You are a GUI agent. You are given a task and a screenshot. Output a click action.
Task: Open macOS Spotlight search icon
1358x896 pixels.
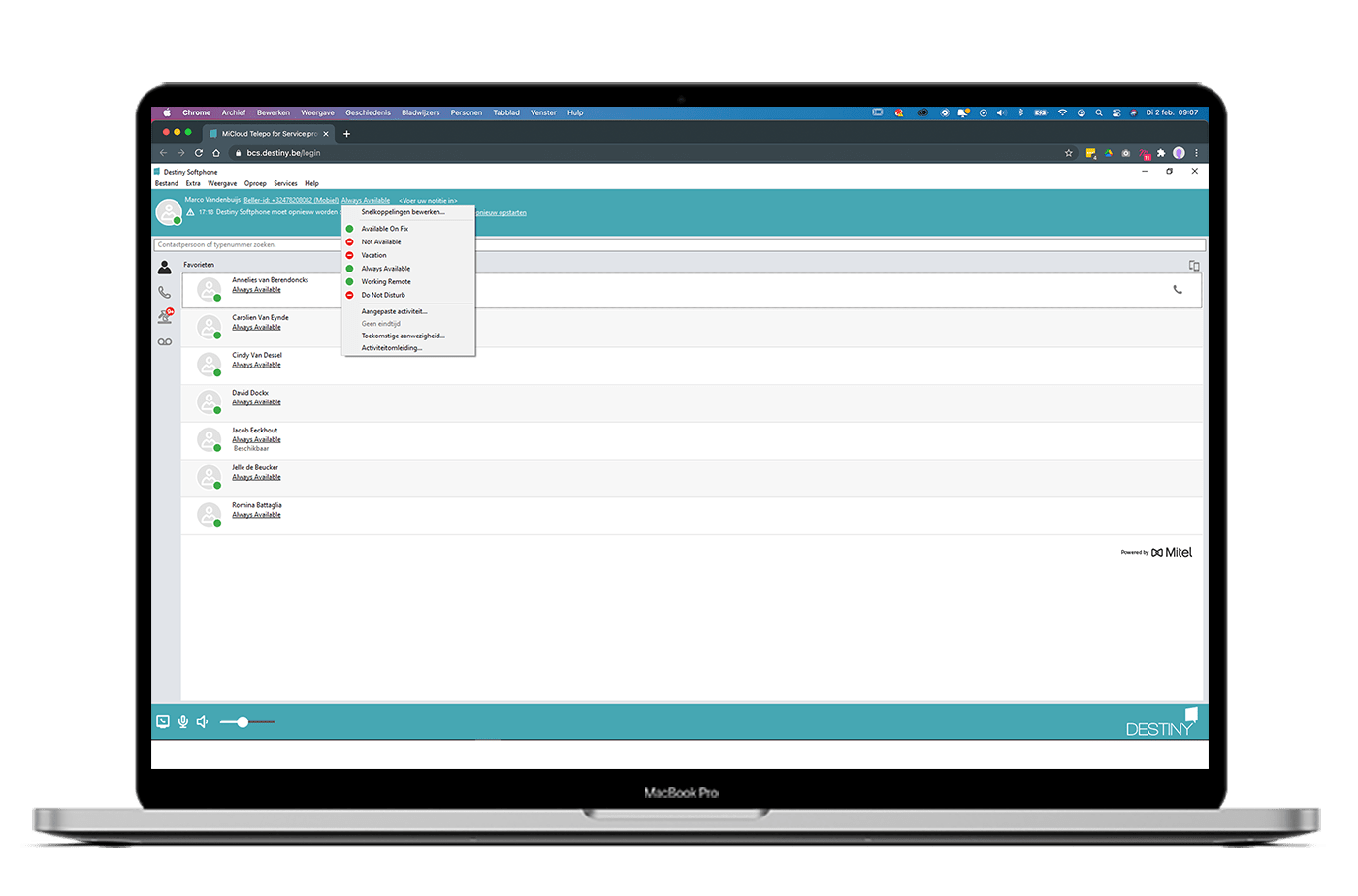[x=1098, y=112]
